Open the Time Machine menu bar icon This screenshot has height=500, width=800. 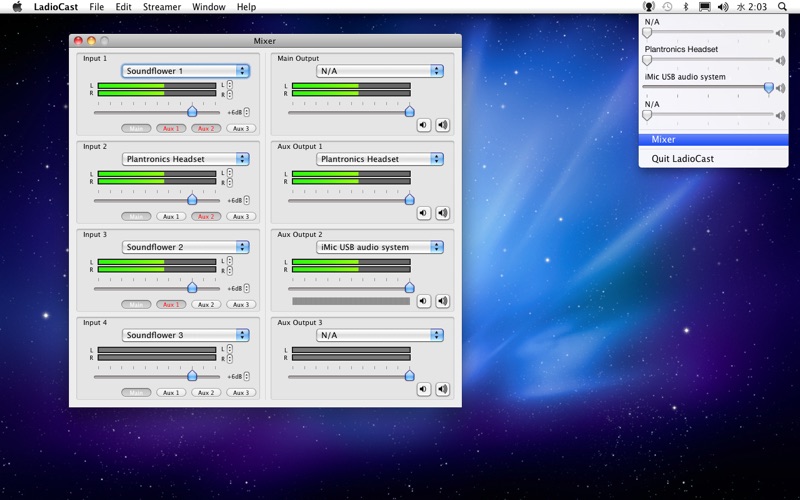pos(667,7)
